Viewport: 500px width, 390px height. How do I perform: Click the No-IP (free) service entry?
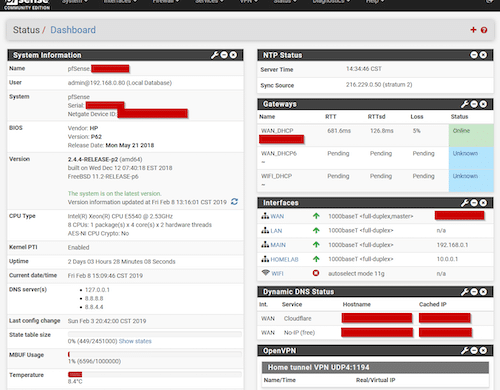click(299, 333)
